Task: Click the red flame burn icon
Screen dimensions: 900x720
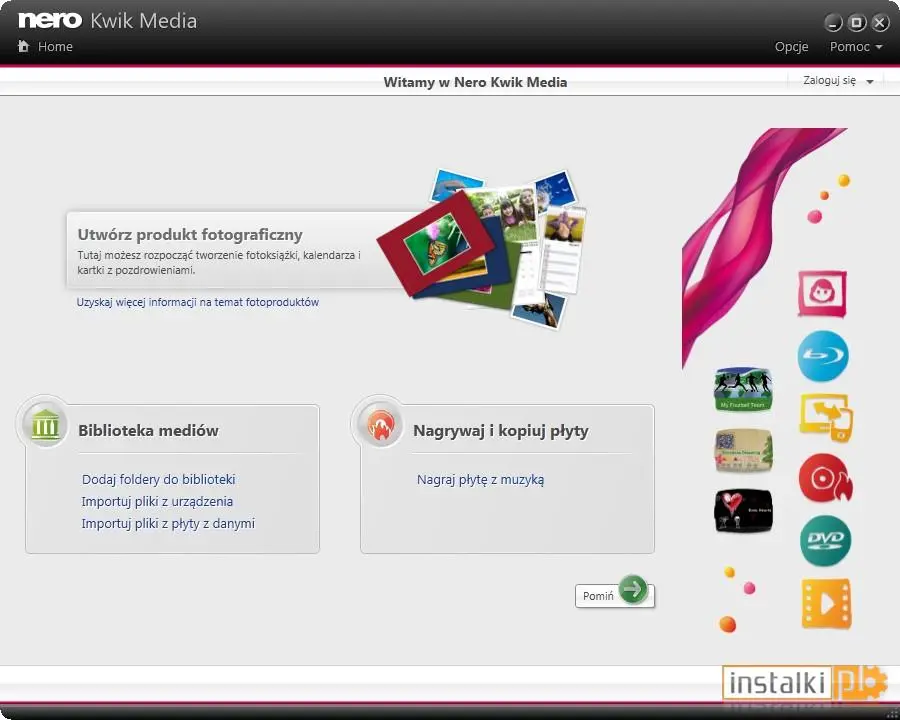Action: point(380,425)
